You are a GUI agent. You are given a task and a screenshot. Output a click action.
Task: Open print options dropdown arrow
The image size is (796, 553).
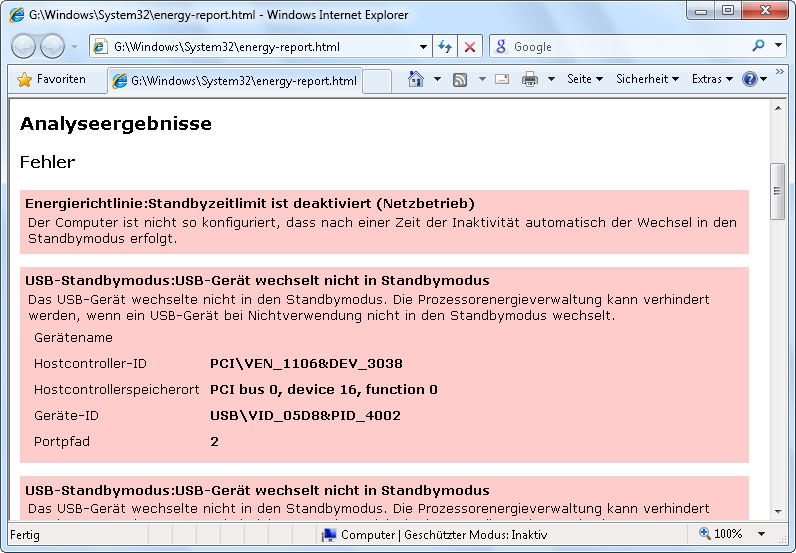(551, 79)
